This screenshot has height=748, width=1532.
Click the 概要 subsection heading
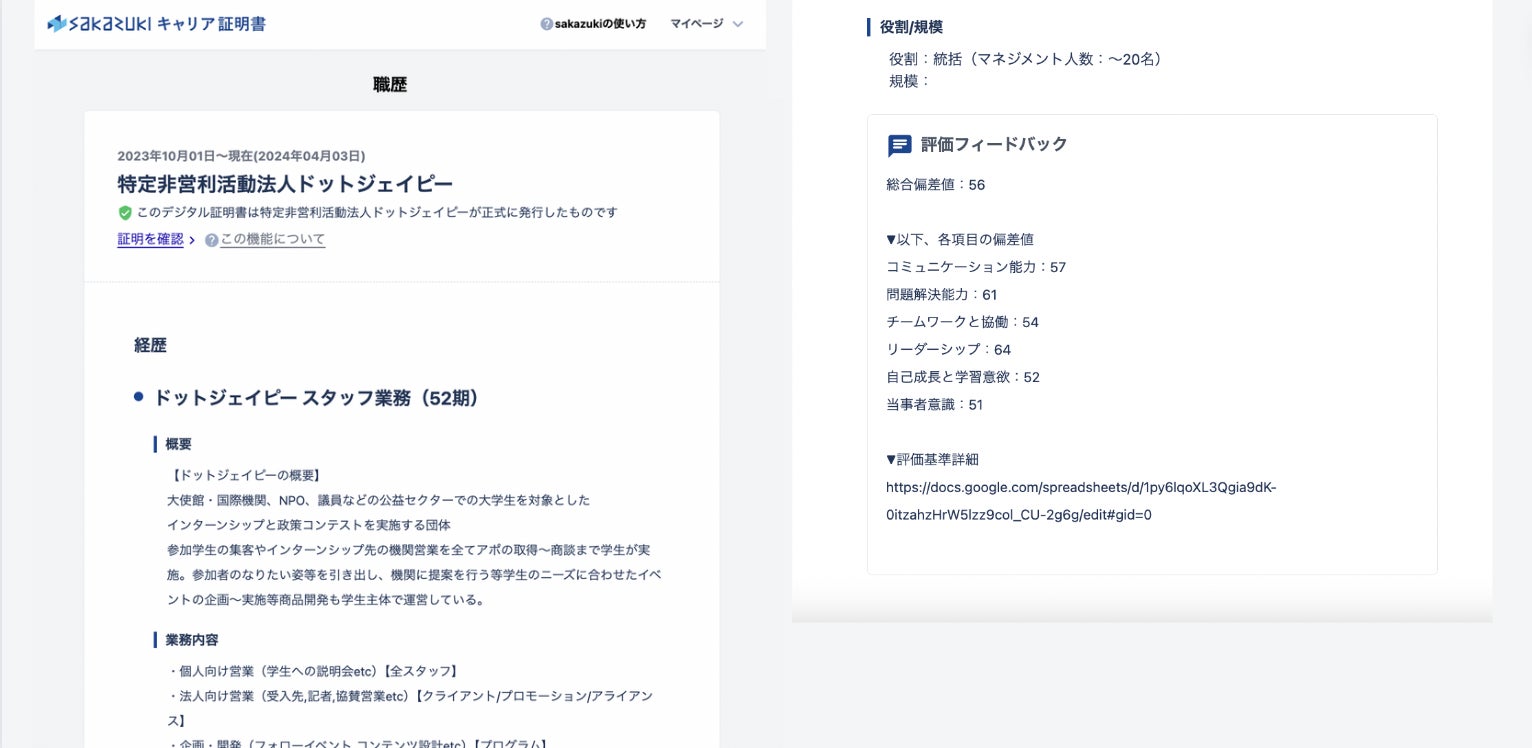point(178,444)
